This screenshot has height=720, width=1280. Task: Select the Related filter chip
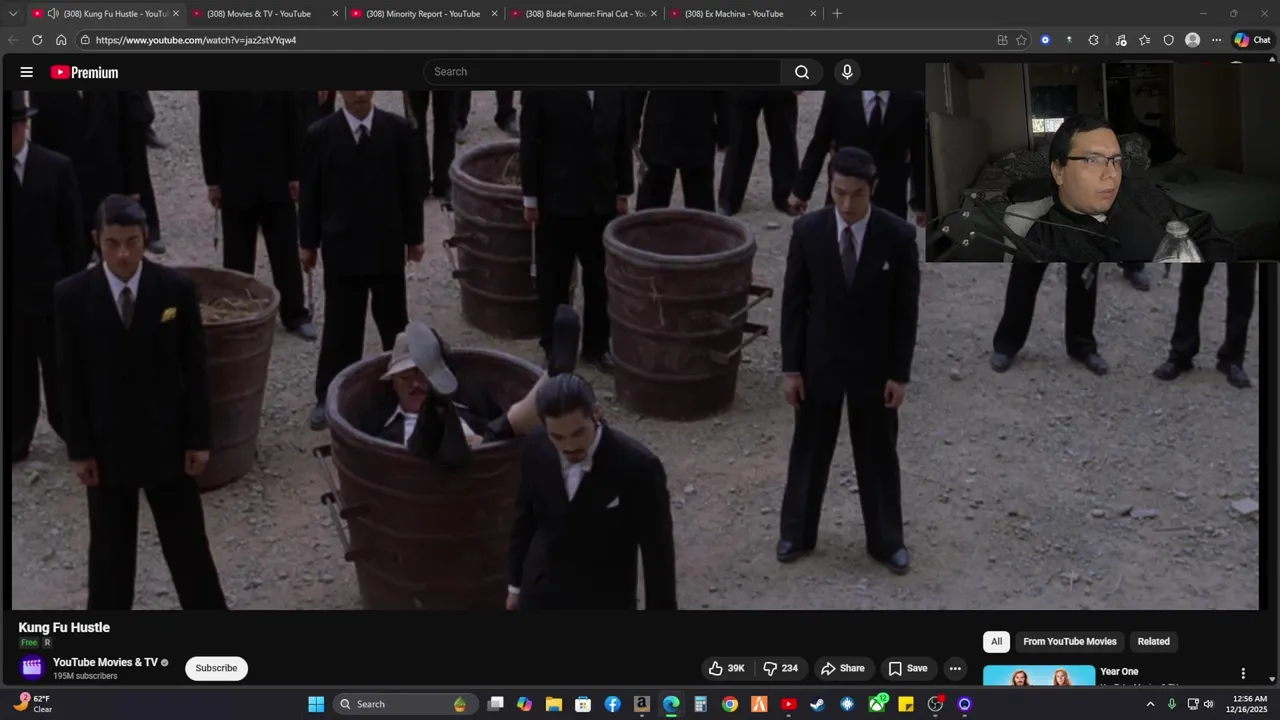[x=1153, y=641]
